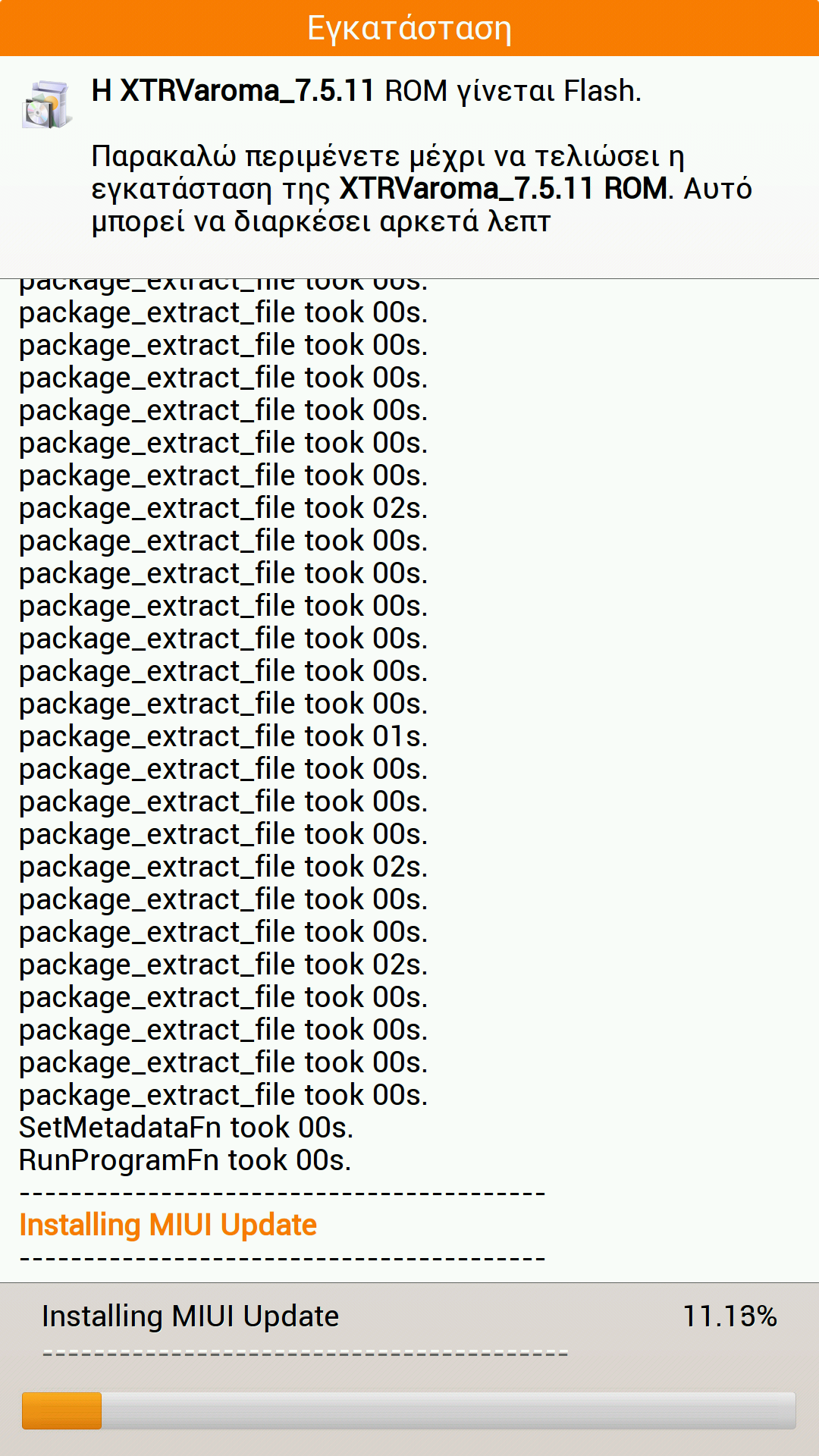819x1456 pixels.
Task: Tap the 11.13% progress percentage
Action: [x=730, y=1316]
